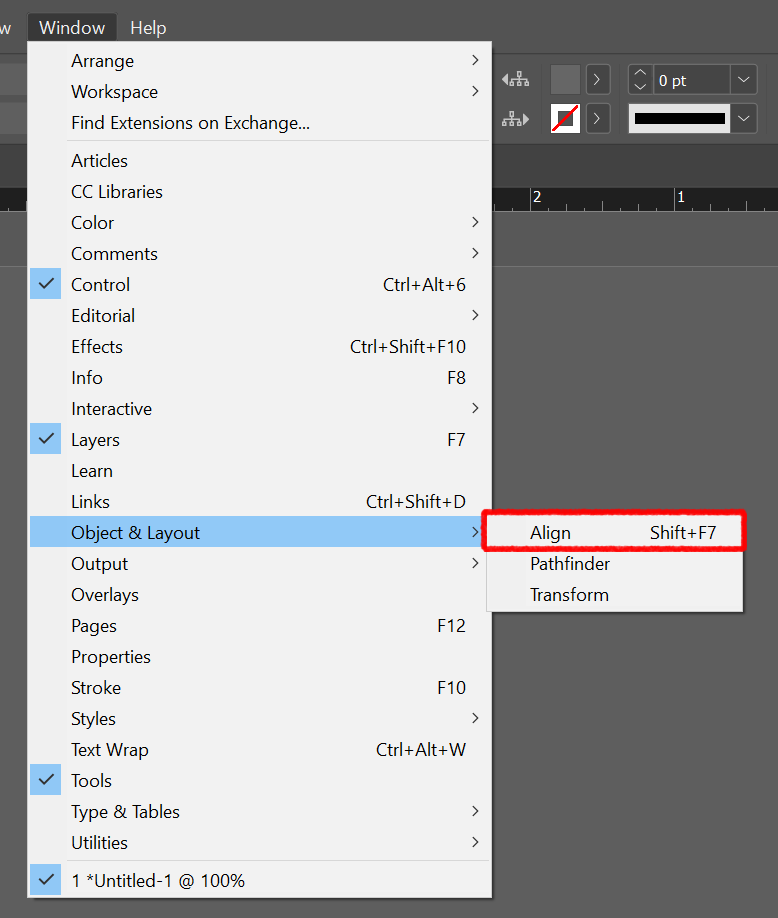778x918 pixels.
Task: Open the Links panel
Action: coord(261,502)
